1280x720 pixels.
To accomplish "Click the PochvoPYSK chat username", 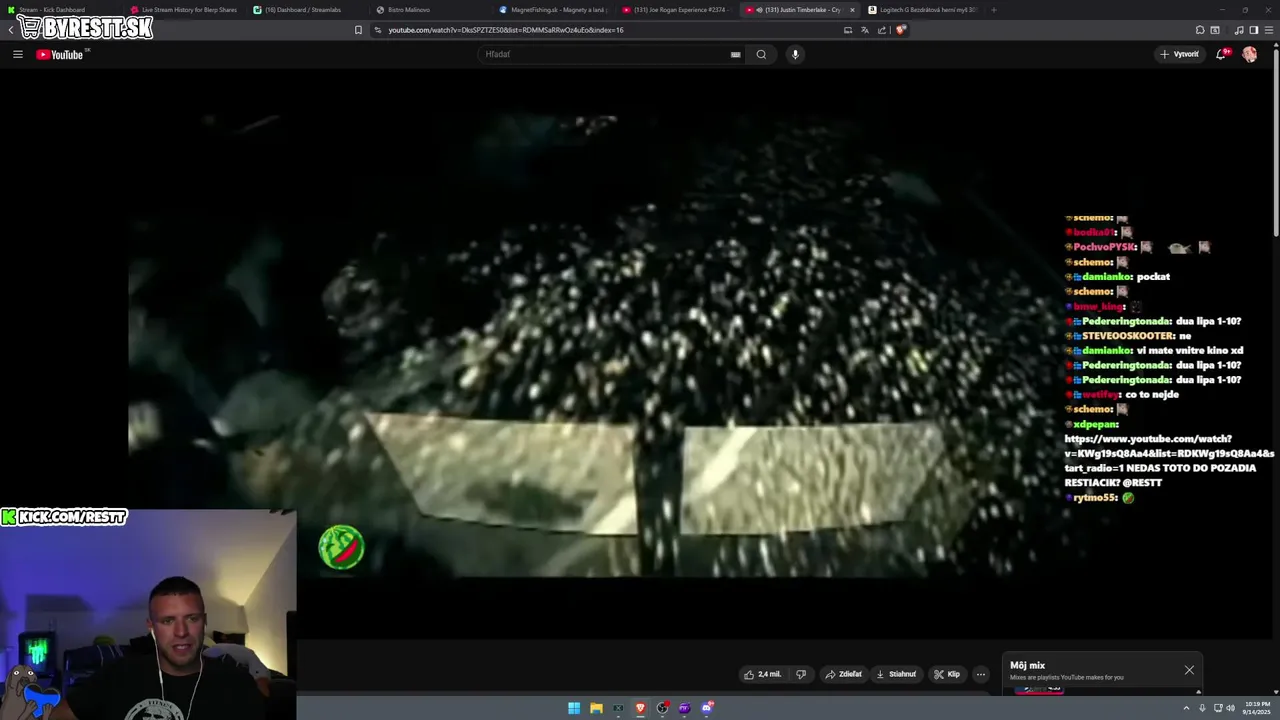I will coord(1105,247).
